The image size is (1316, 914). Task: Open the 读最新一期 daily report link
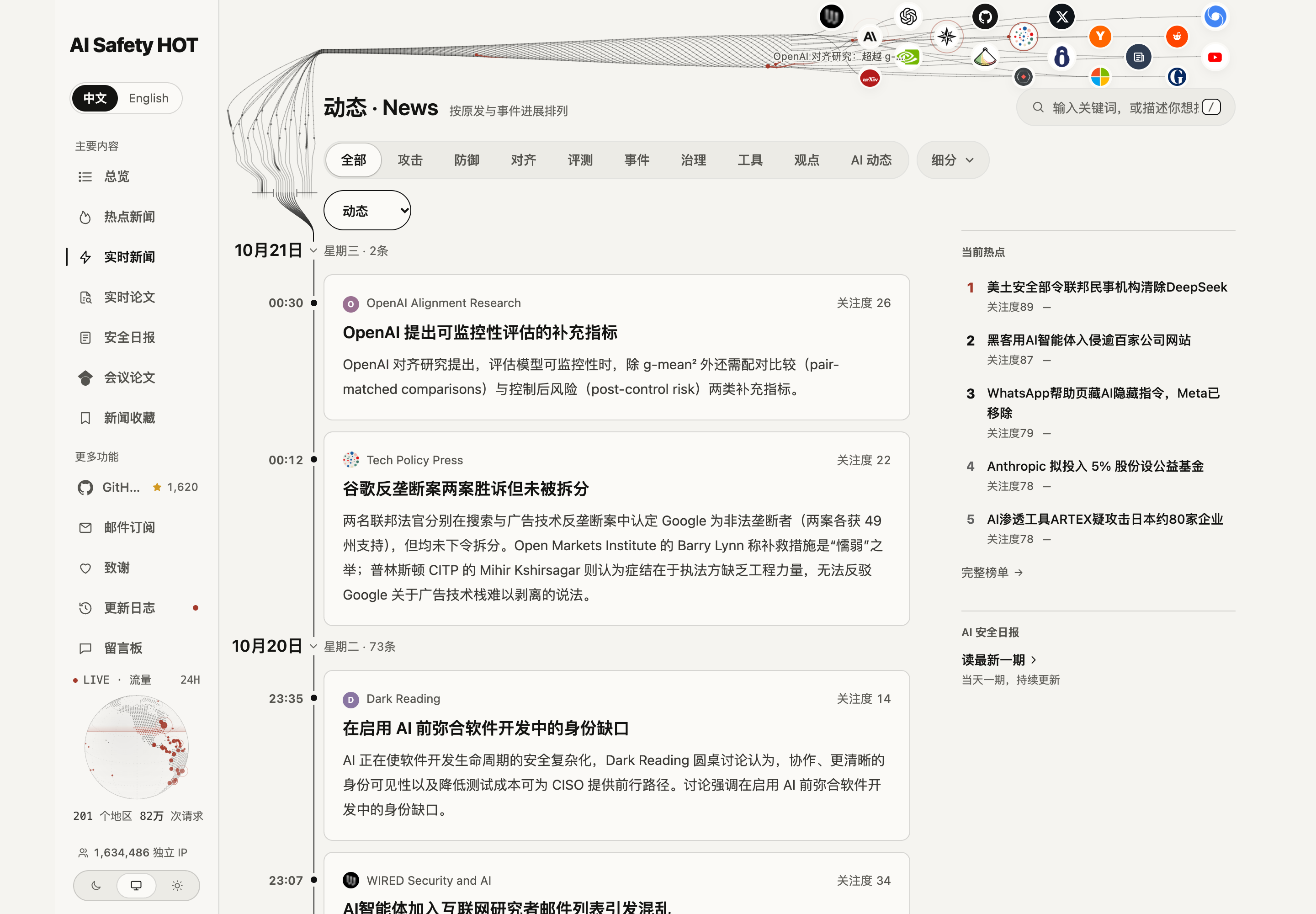click(999, 660)
